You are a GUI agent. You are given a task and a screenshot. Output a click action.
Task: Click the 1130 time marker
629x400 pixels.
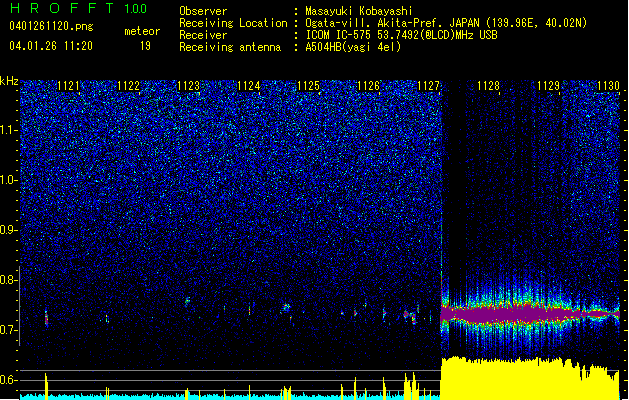click(x=608, y=86)
